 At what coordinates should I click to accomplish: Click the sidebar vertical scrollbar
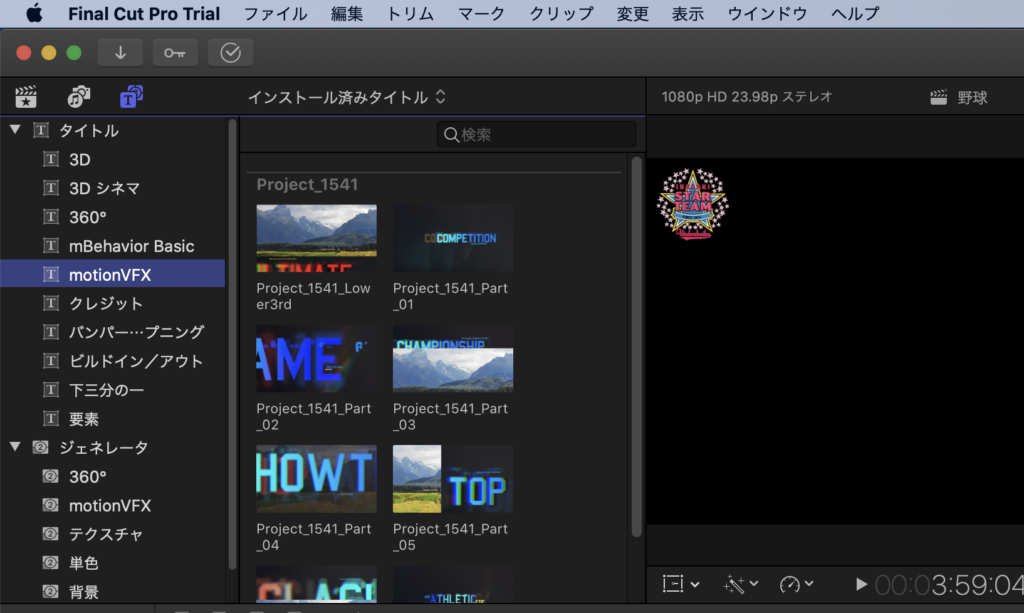pyautogui.click(x=232, y=344)
